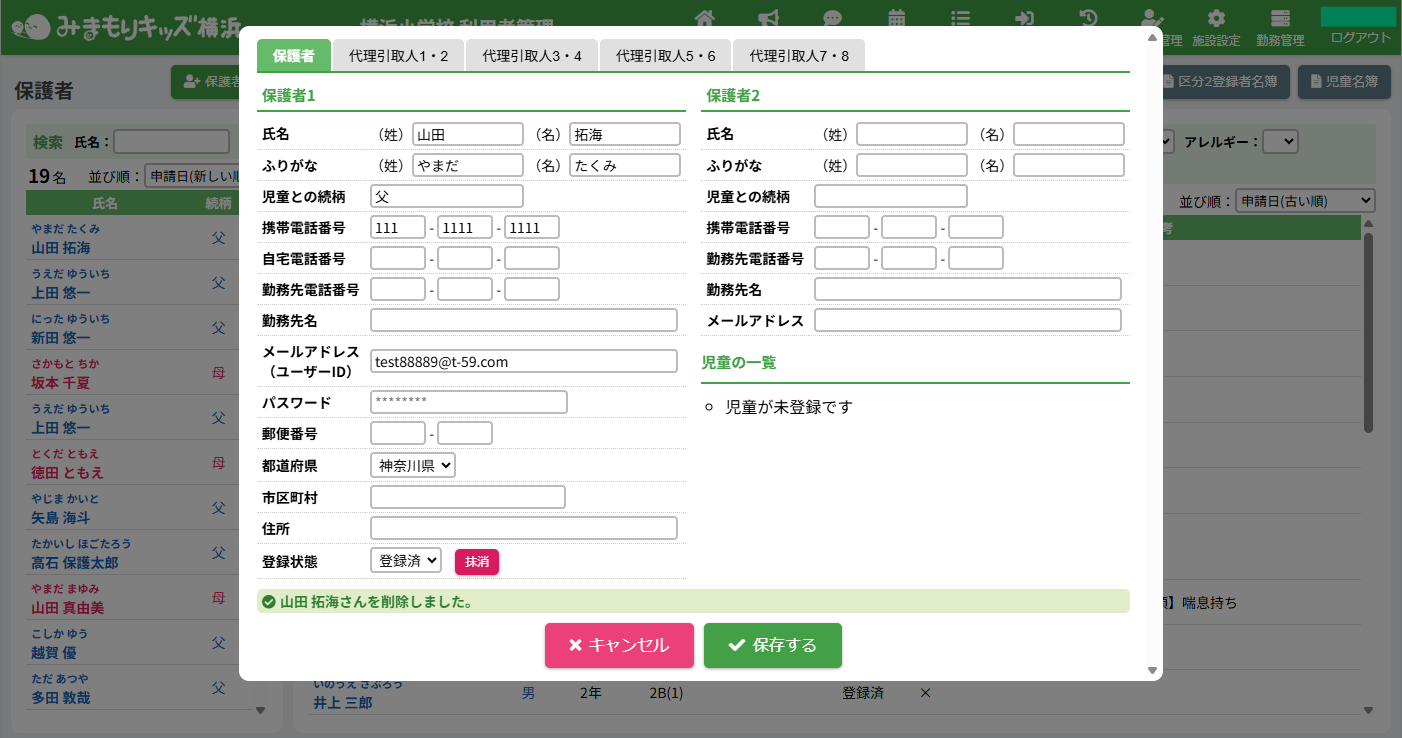
Task: Open the 登録状態 dropdown
Action: (406, 561)
